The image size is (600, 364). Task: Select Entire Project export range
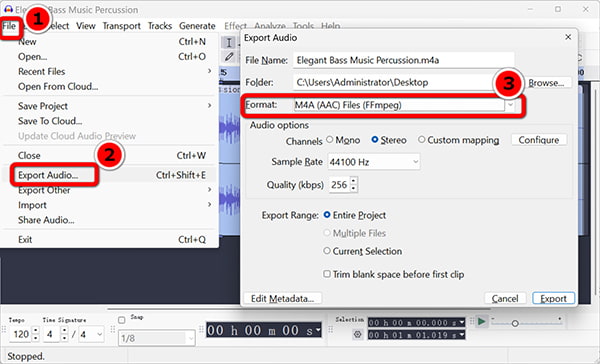point(327,215)
